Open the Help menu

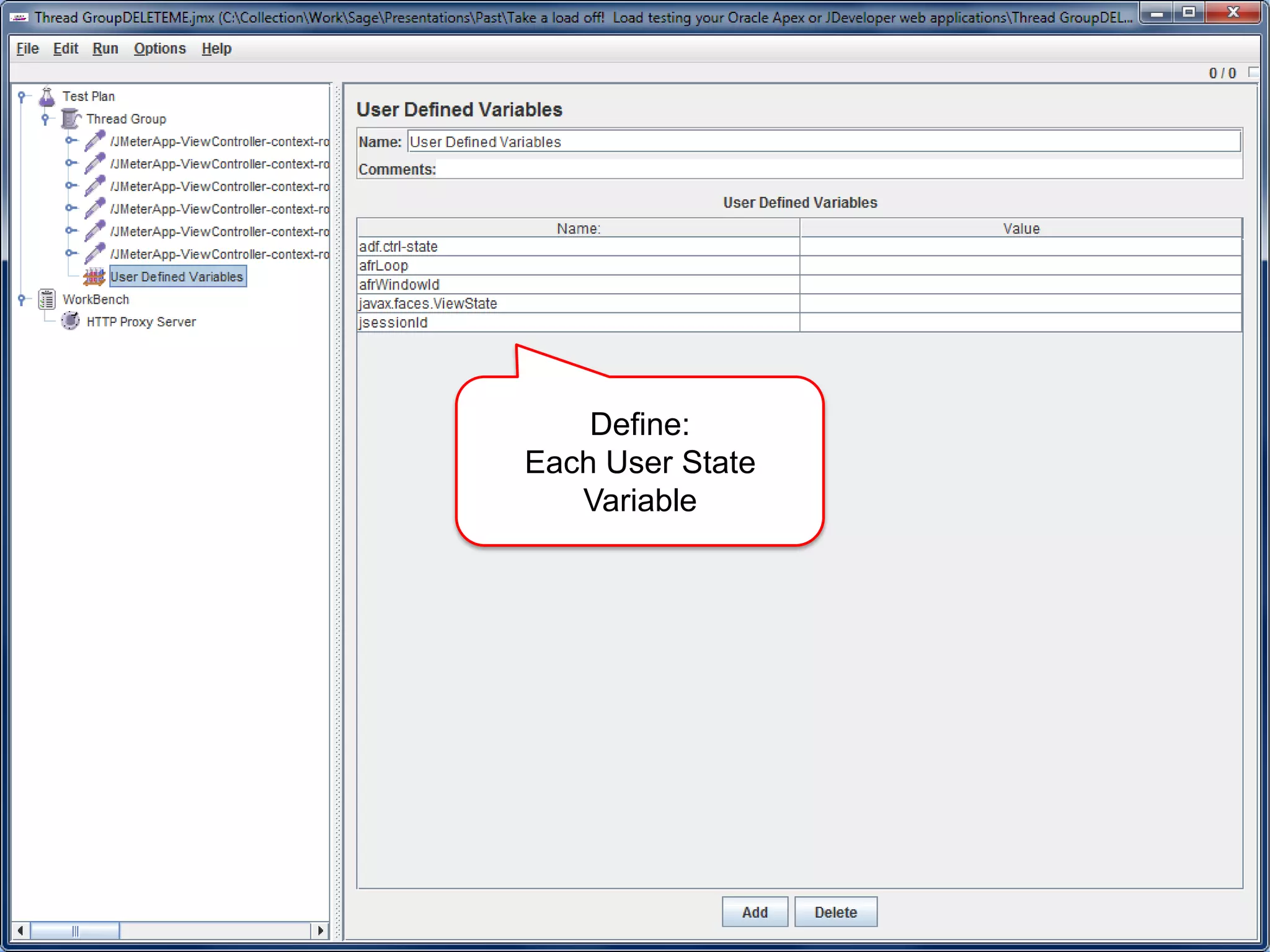point(216,48)
